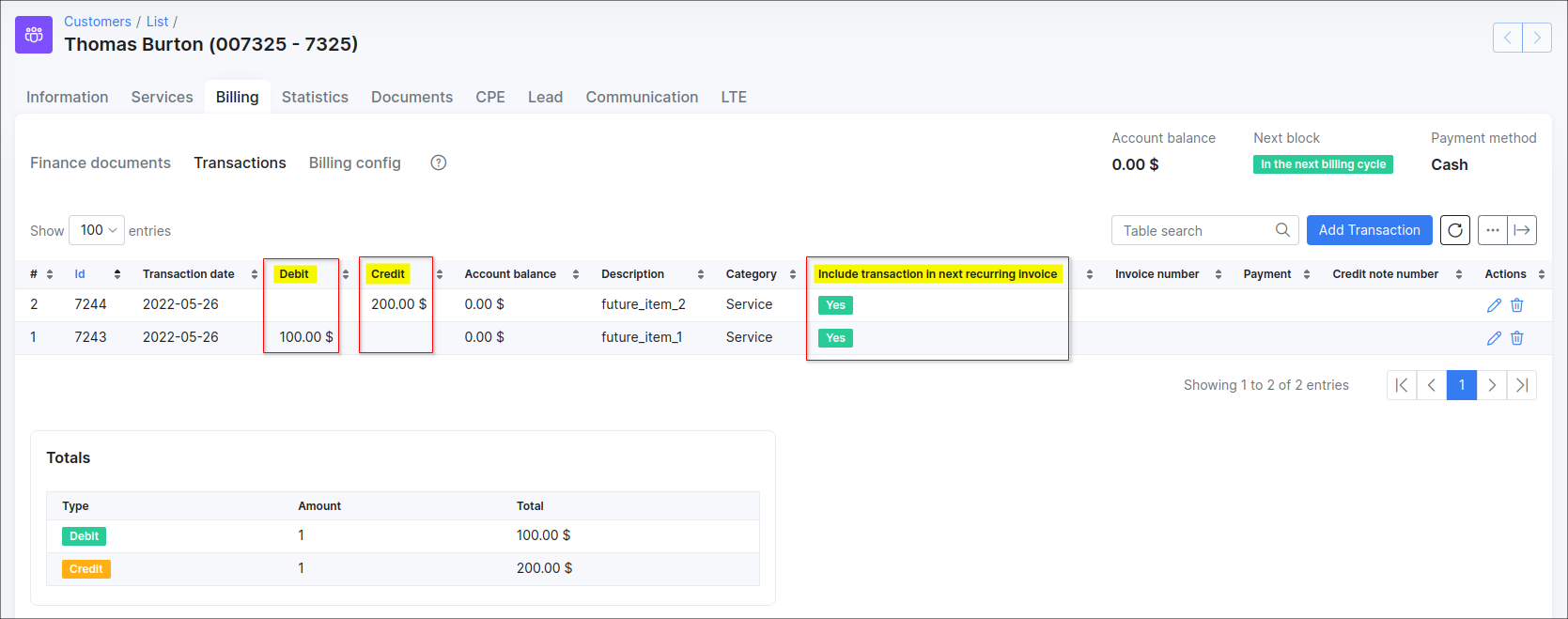Click the edit pencil for transaction 7244
This screenshot has height=619, width=1568.
(1494, 305)
